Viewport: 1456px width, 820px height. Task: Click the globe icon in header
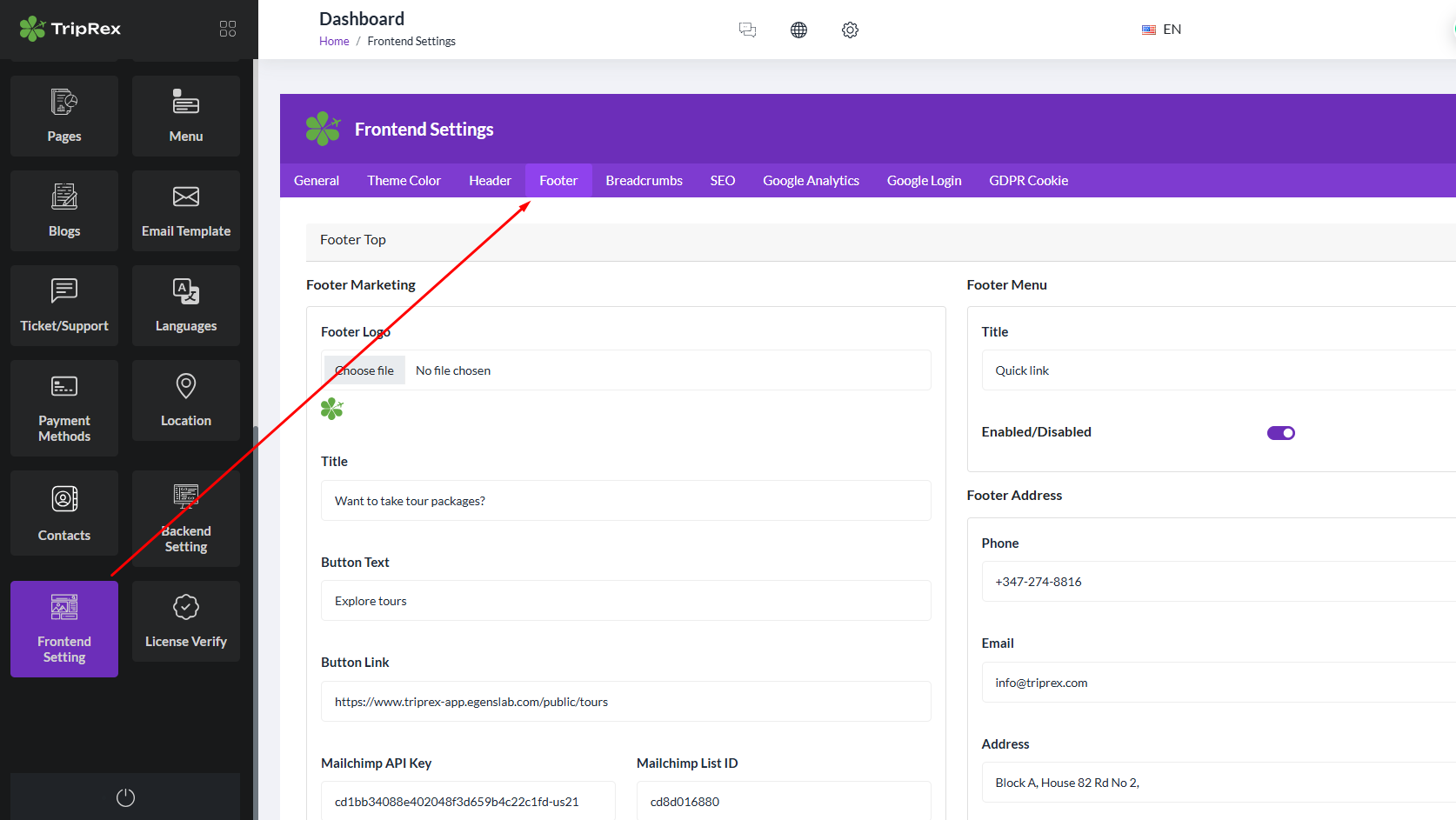coord(798,30)
